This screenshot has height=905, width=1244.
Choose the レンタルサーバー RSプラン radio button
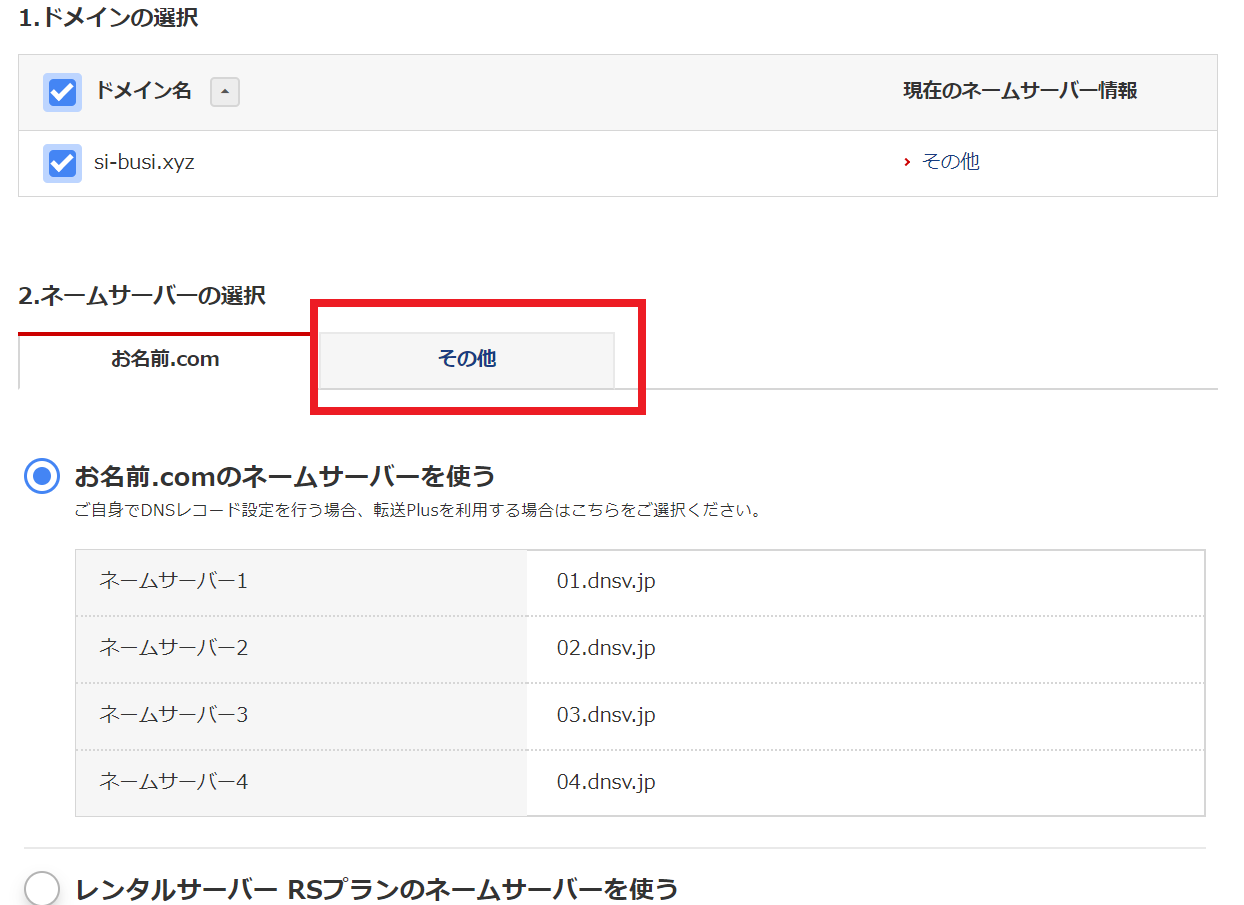(x=42, y=889)
